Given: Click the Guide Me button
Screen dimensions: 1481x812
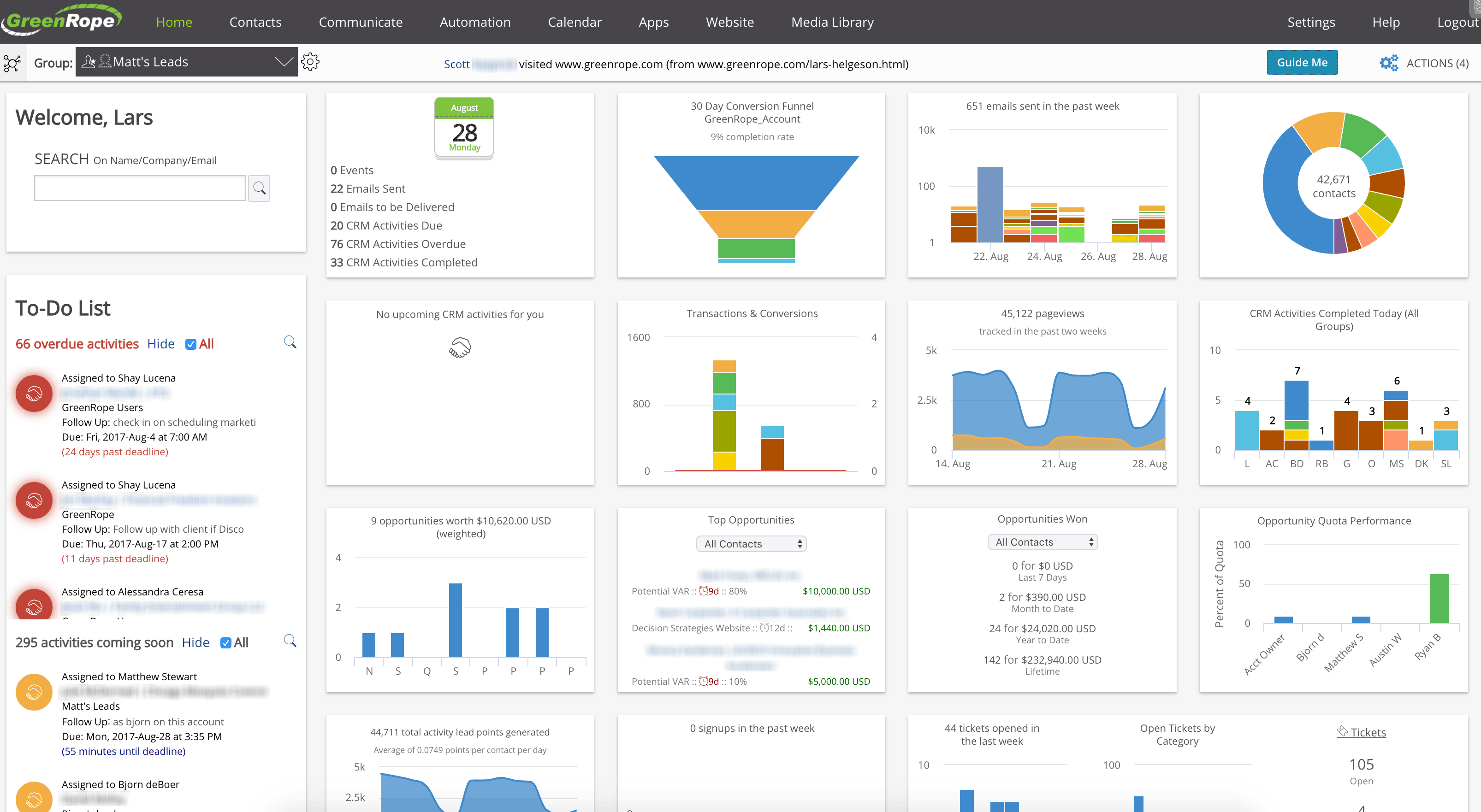Looking at the screenshot, I should pyautogui.click(x=1302, y=63).
